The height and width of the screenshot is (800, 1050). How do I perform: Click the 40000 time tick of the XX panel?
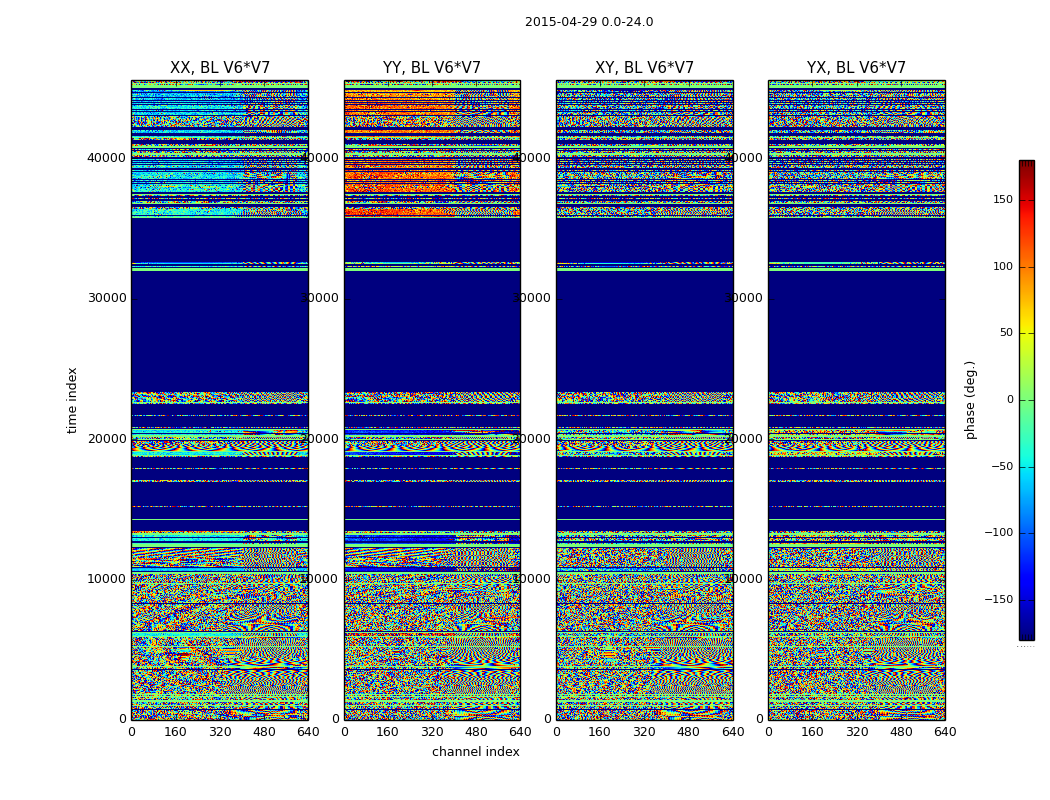(x=106, y=158)
